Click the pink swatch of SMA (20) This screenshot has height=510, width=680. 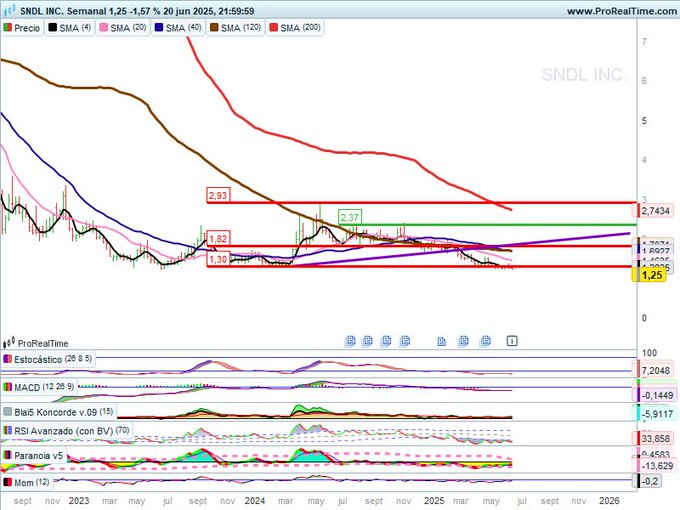point(104,28)
